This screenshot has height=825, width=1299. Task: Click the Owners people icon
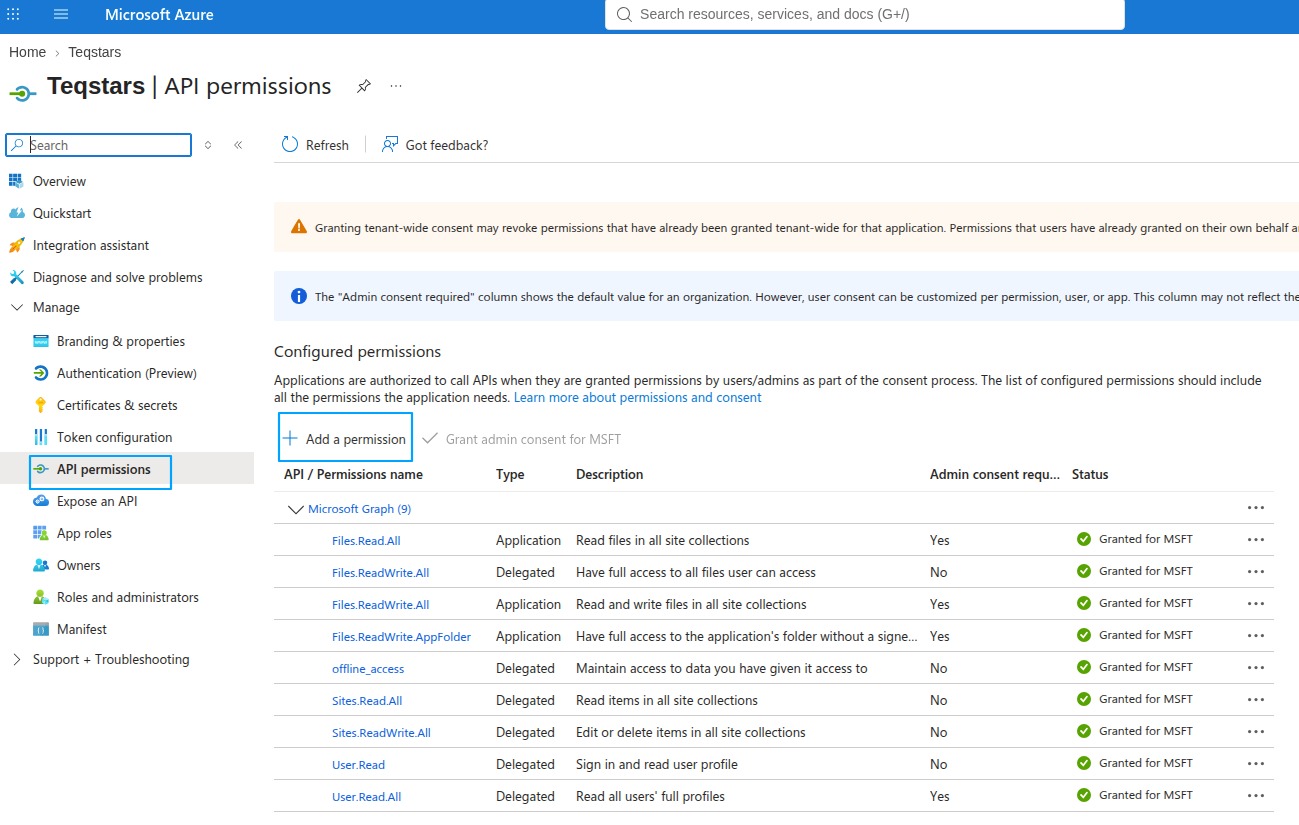[x=41, y=565]
